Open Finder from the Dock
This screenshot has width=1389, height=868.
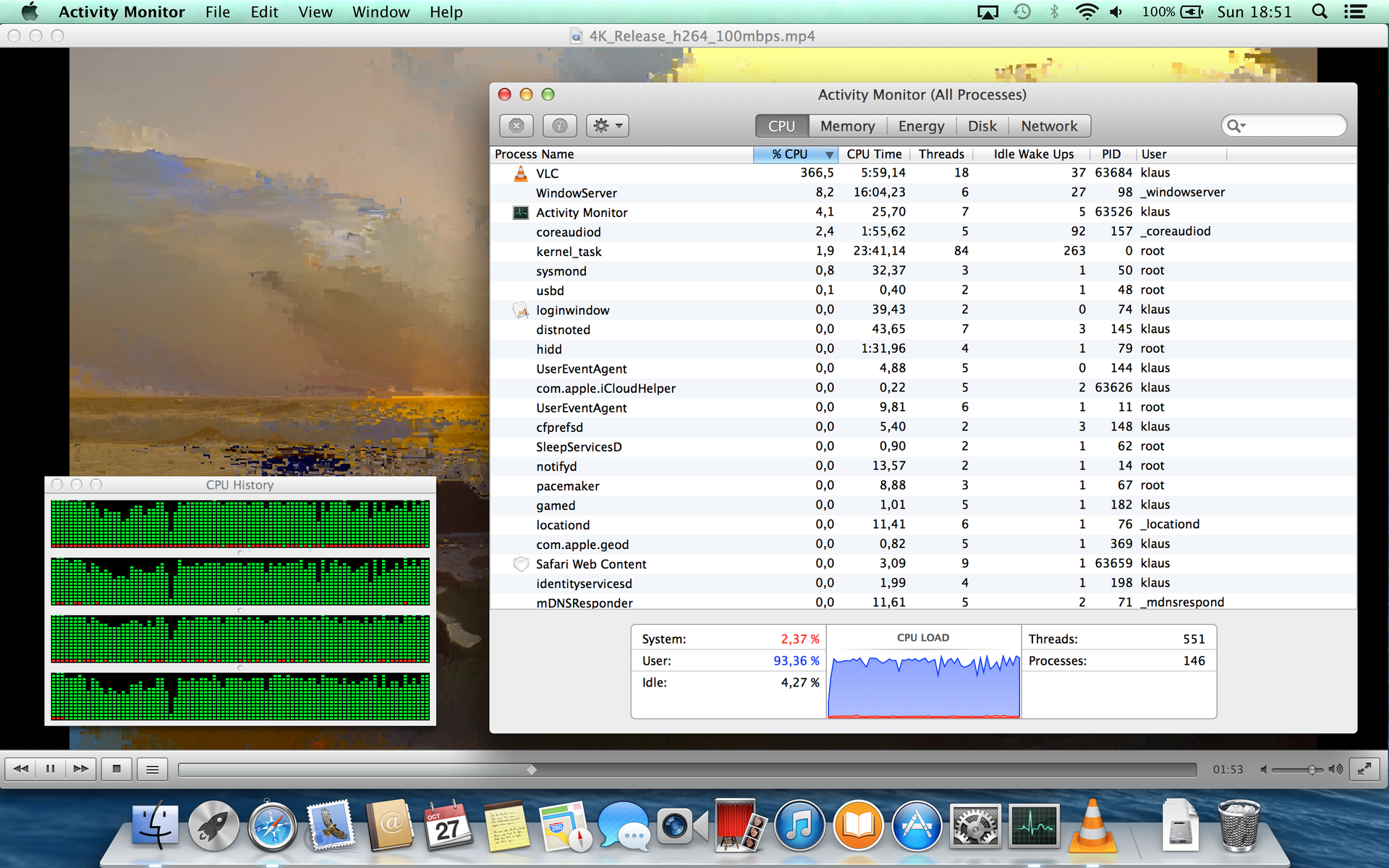coord(156,825)
